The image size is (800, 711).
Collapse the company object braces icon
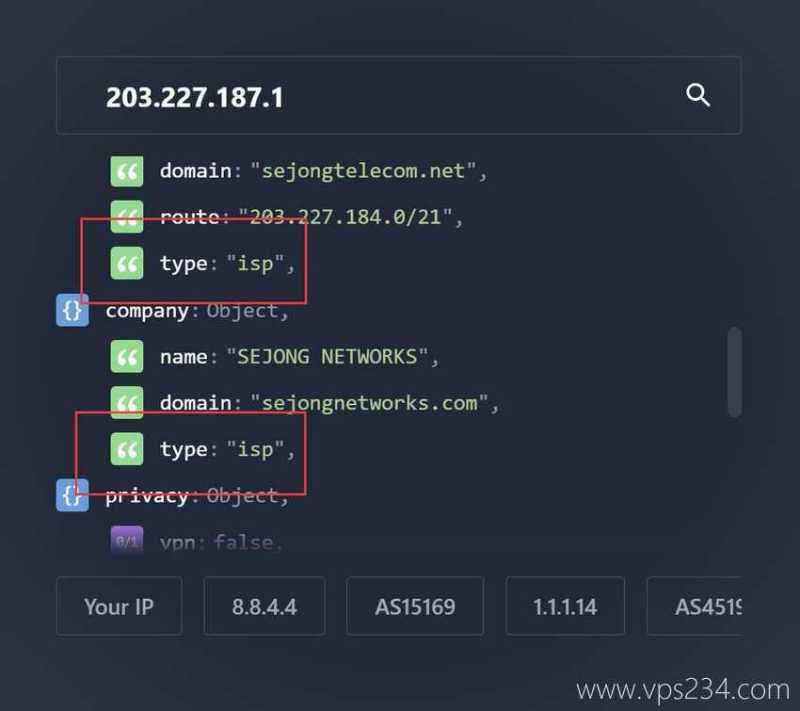pyautogui.click(x=72, y=310)
